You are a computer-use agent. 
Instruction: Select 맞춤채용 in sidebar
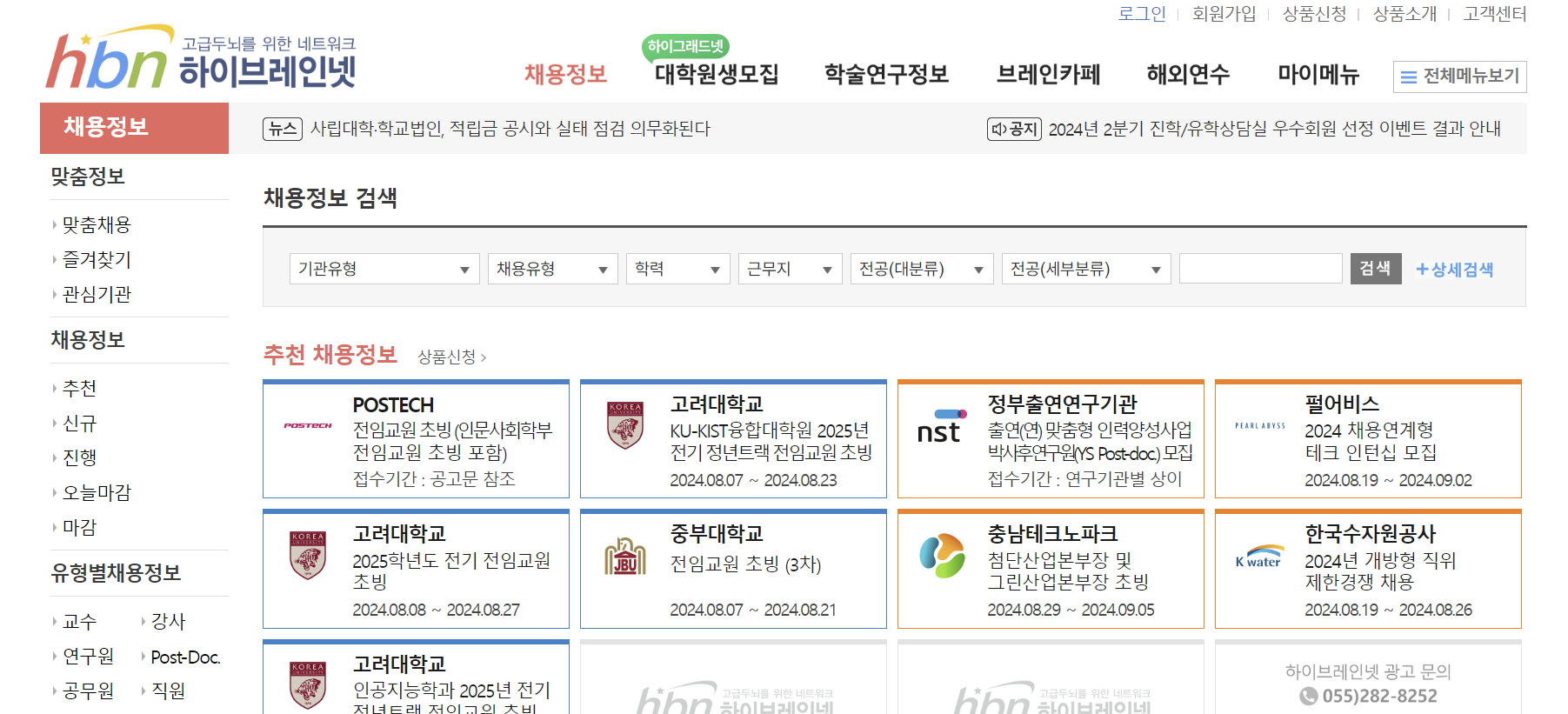[x=97, y=224]
